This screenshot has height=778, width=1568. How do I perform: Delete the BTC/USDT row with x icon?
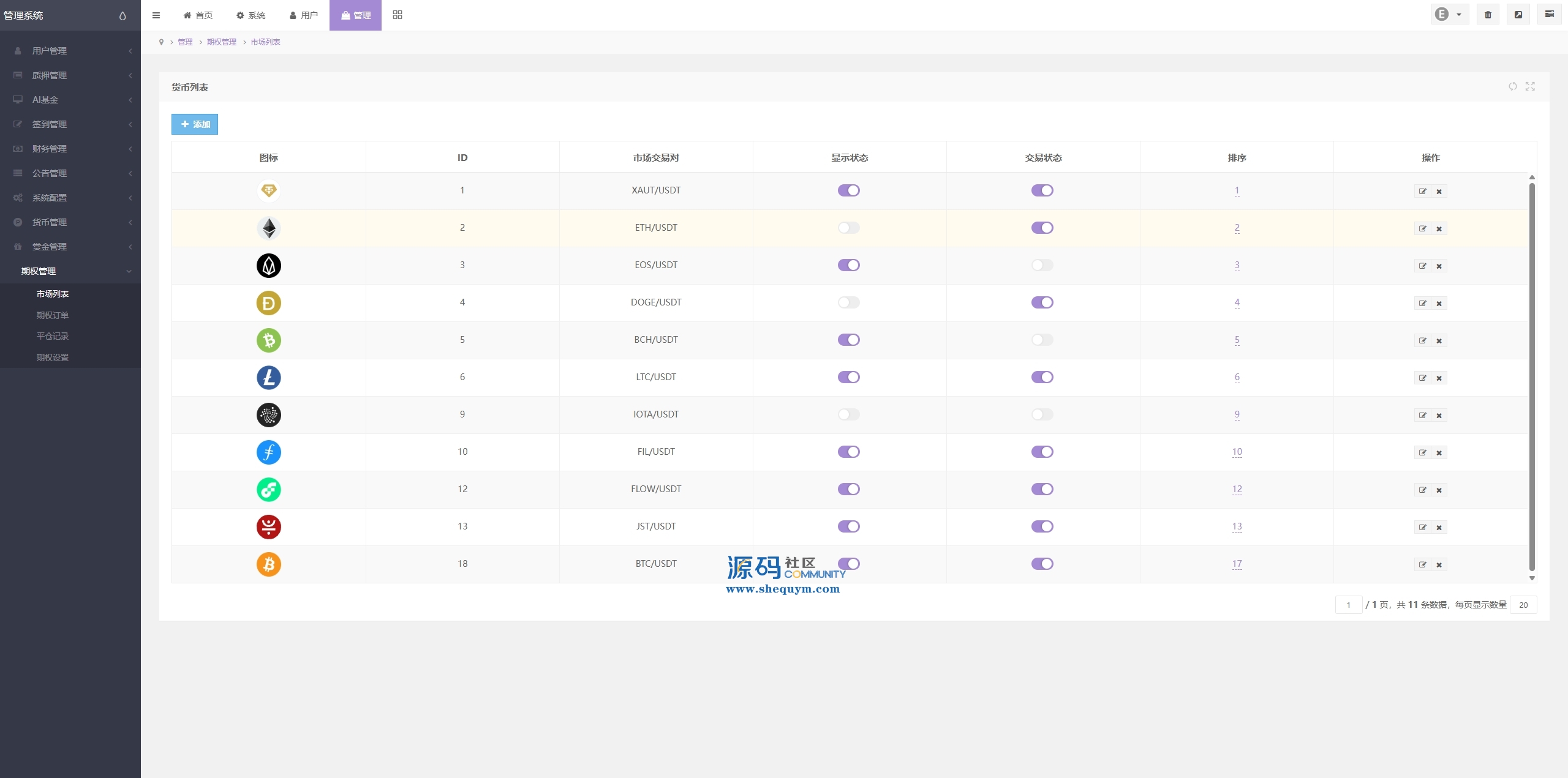tap(1439, 565)
